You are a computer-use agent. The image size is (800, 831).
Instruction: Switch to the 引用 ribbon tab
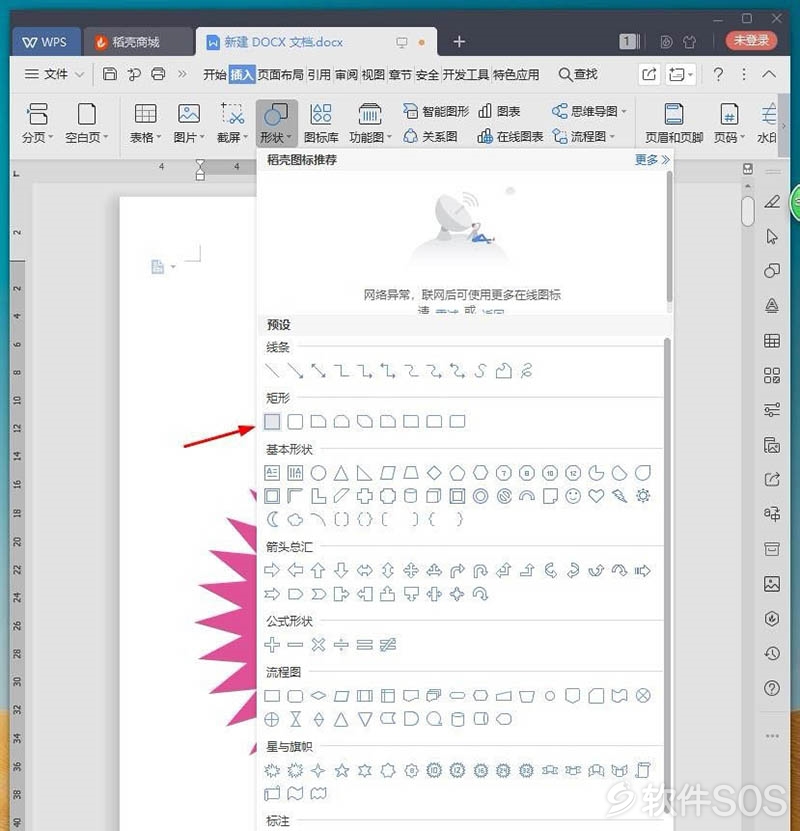[x=319, y=75]
